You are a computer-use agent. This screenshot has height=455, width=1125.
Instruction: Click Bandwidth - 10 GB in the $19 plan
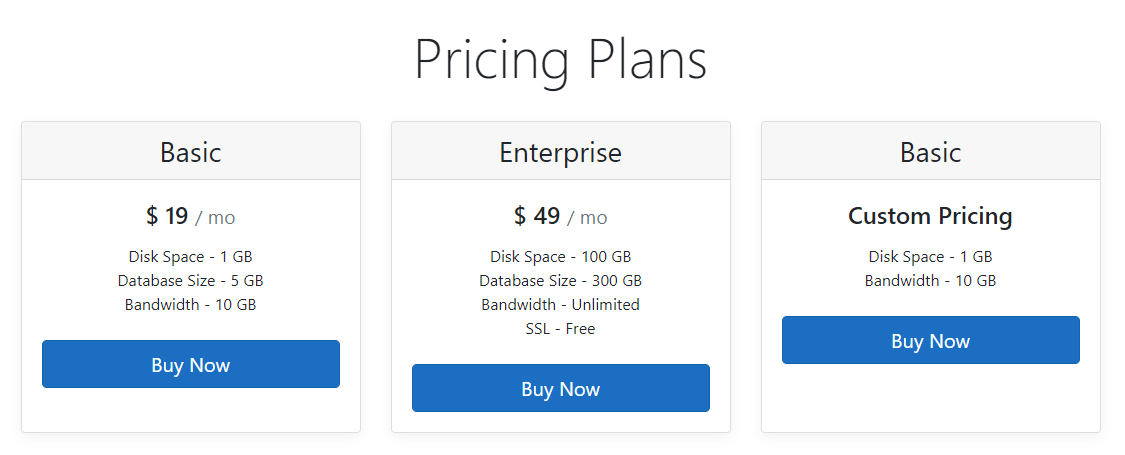click(x=191, y=304)
